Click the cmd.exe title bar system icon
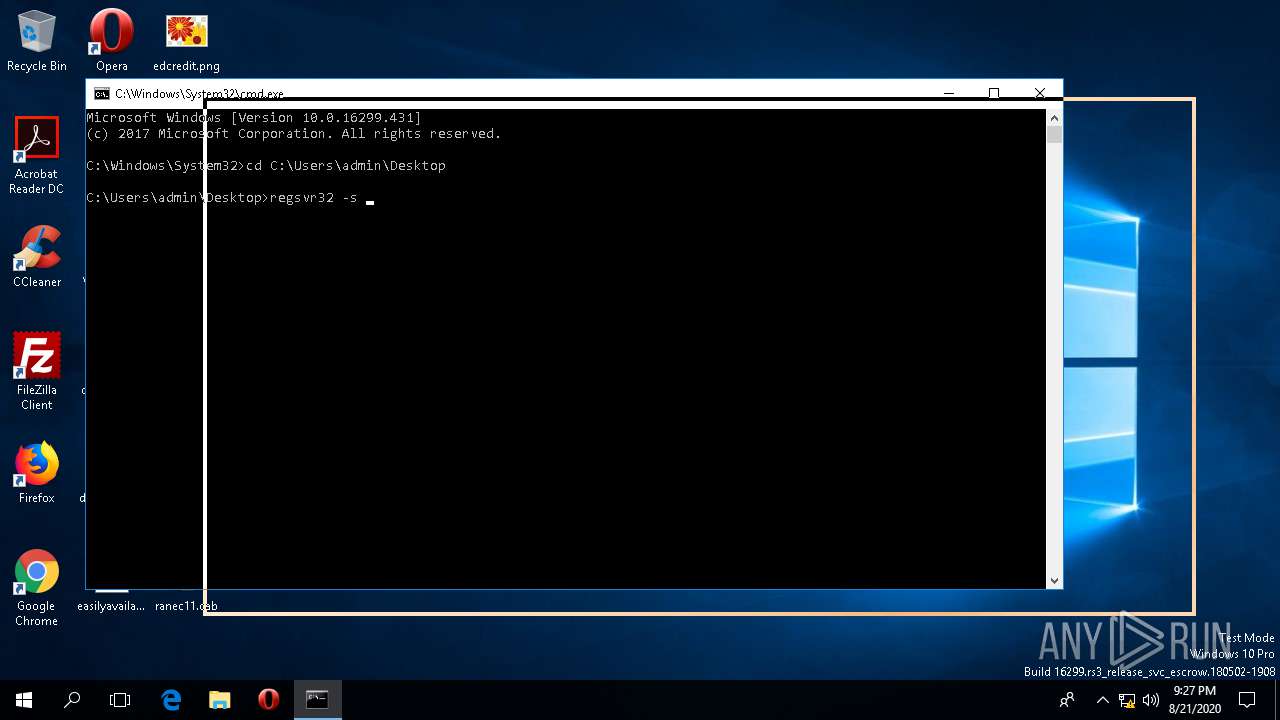1280x720 pixels. tap(102, 94)
